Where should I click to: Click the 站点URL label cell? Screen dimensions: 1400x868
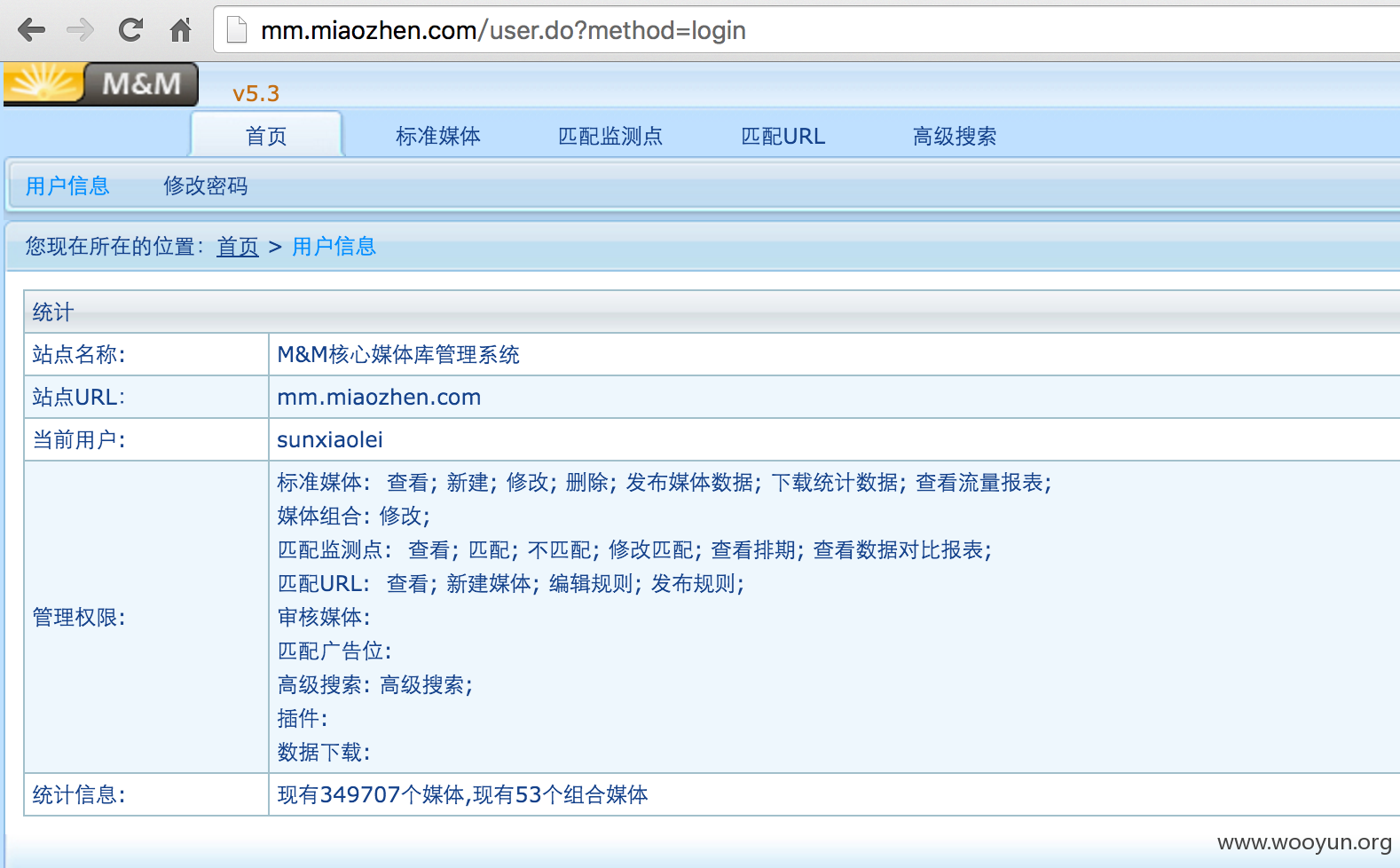pos(146,398)
